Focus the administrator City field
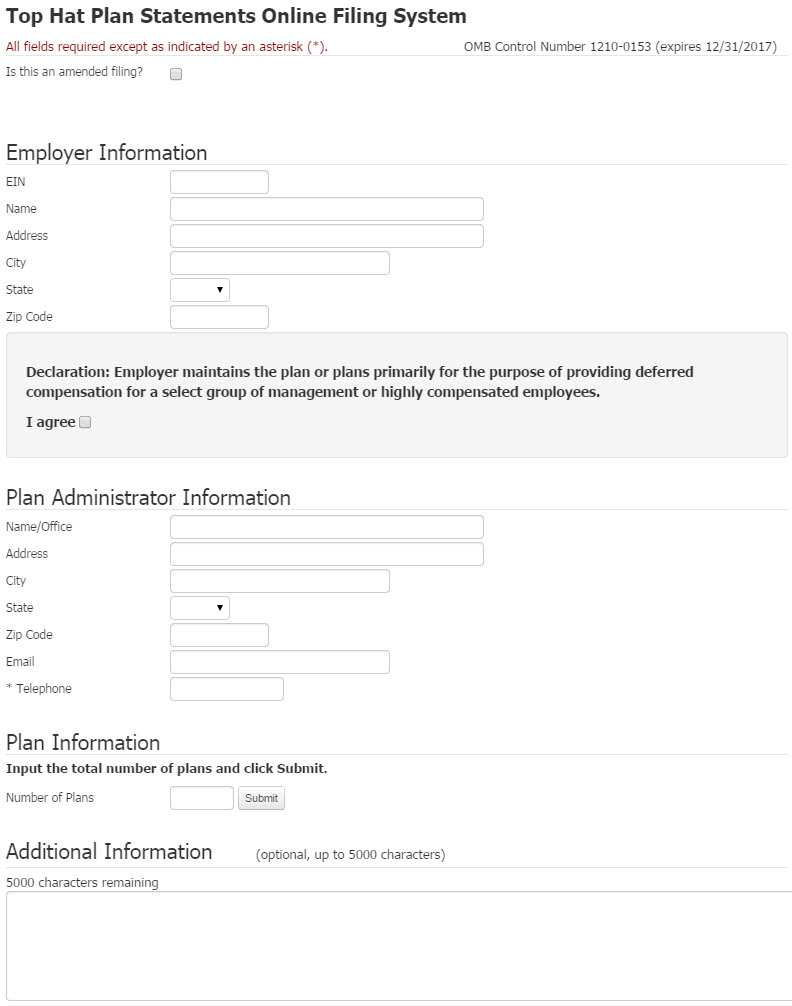The height and width of the screenshot is (1006, 792). (x=278, y=580)
